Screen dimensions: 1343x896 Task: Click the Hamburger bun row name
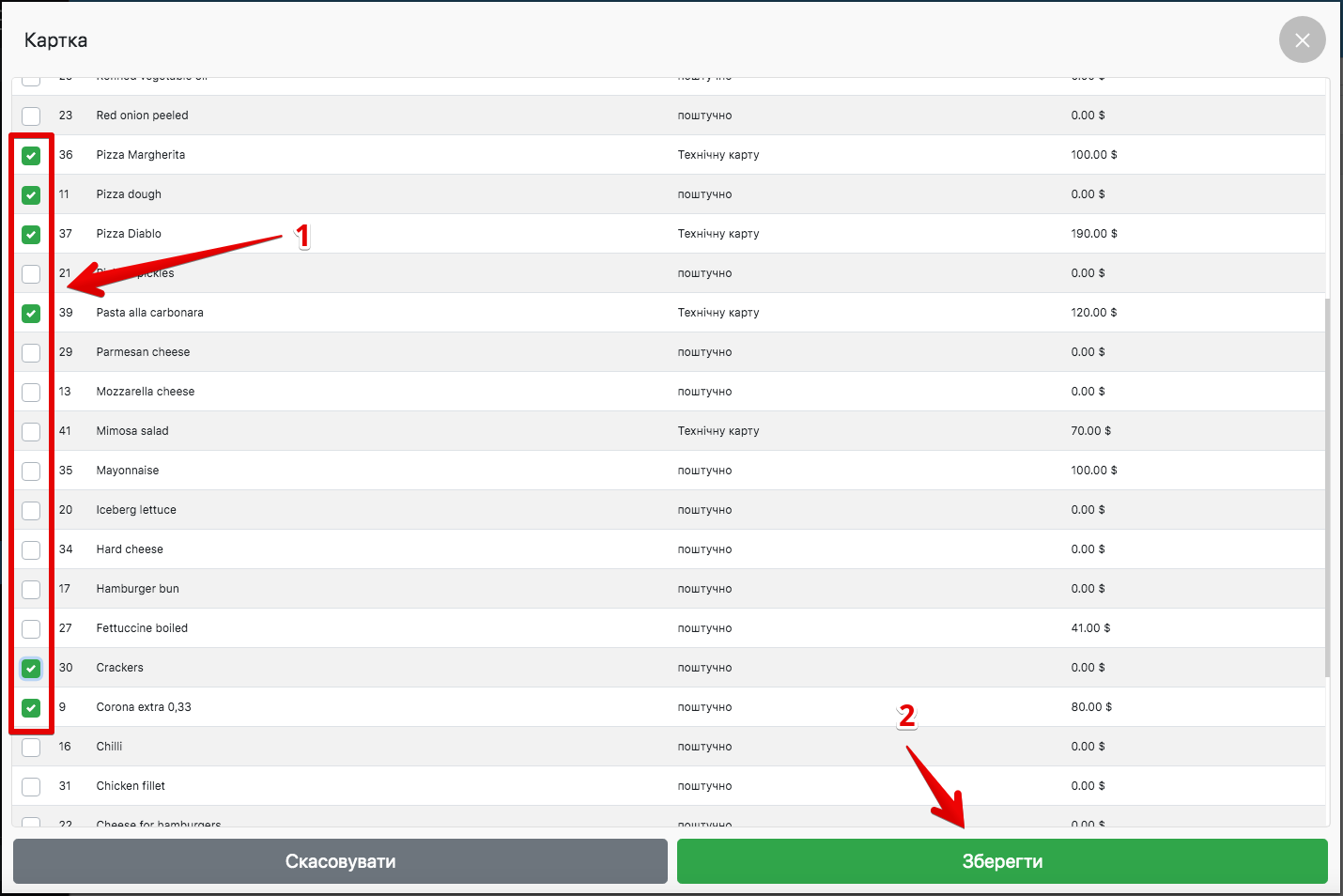[137, 589]
